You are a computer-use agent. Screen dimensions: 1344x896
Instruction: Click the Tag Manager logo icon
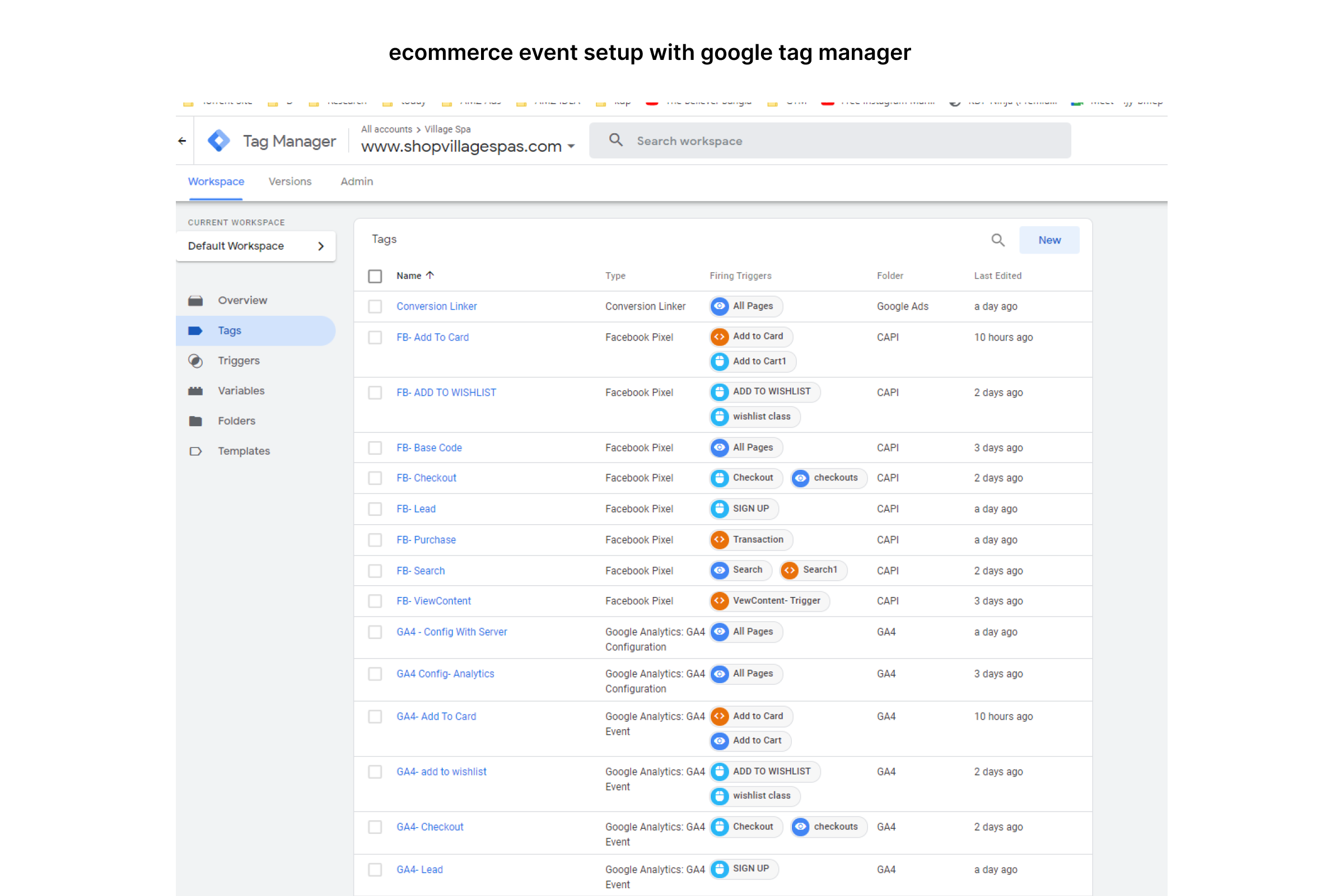[x=219, y=141]
